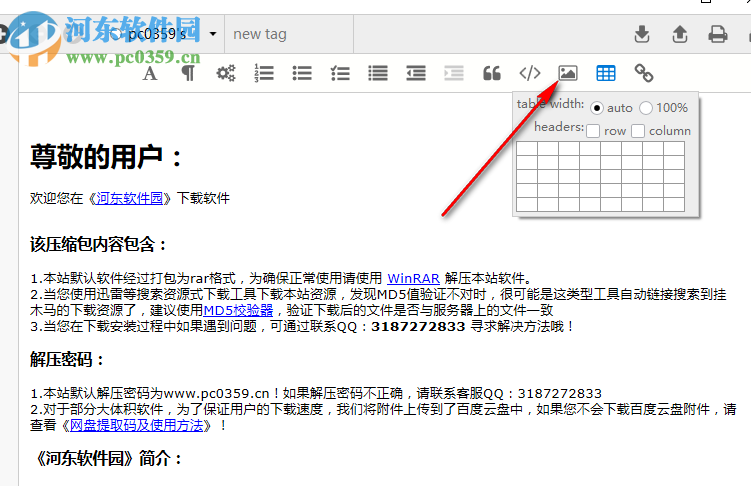Apply justified text alignment
The height and width of the screenshot is (486, 751).
[x=378, y=73]
